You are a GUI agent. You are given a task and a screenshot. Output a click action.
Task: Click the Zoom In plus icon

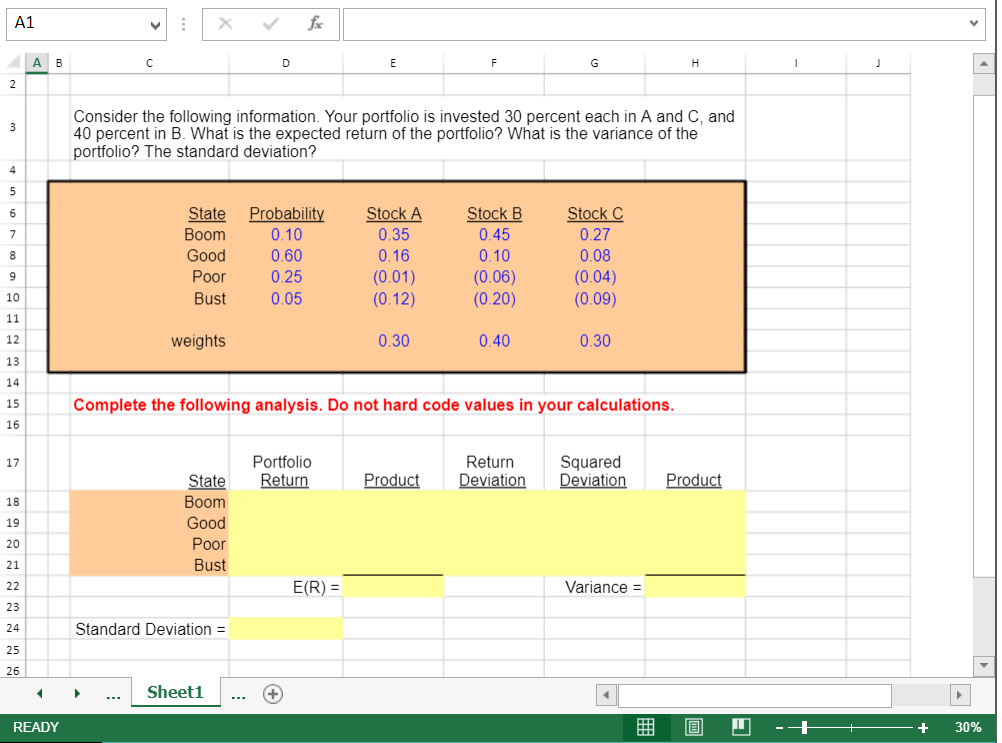(921, 727)
